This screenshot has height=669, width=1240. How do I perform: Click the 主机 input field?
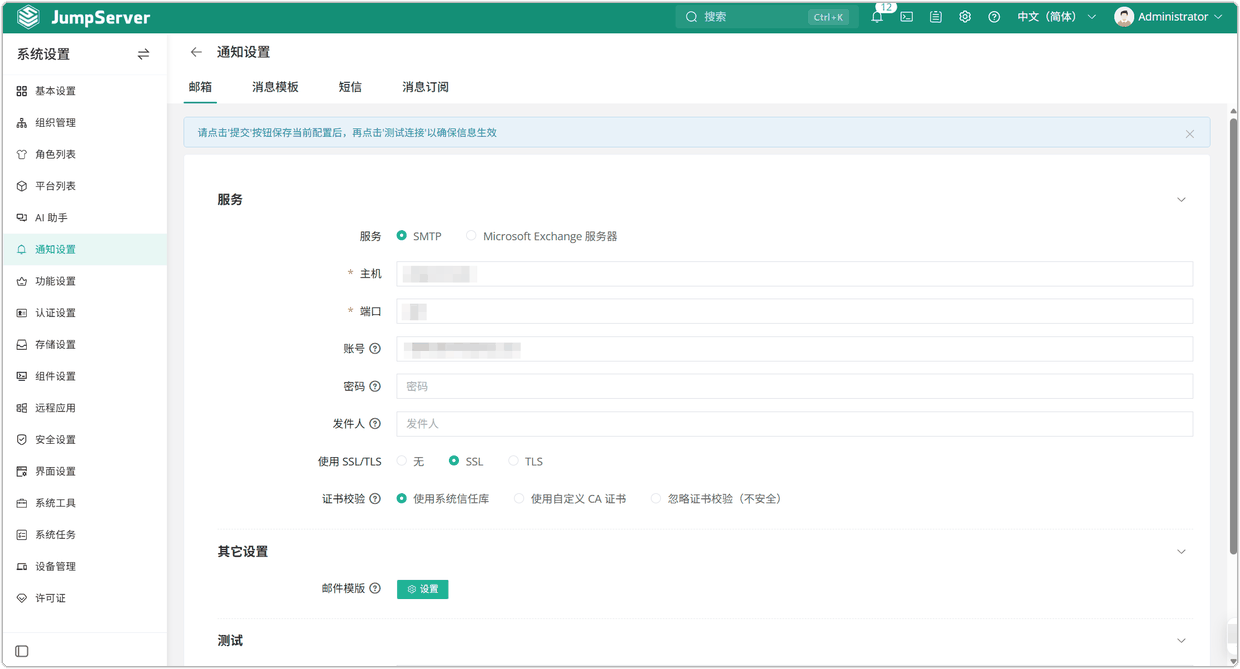tap(794, 274)
